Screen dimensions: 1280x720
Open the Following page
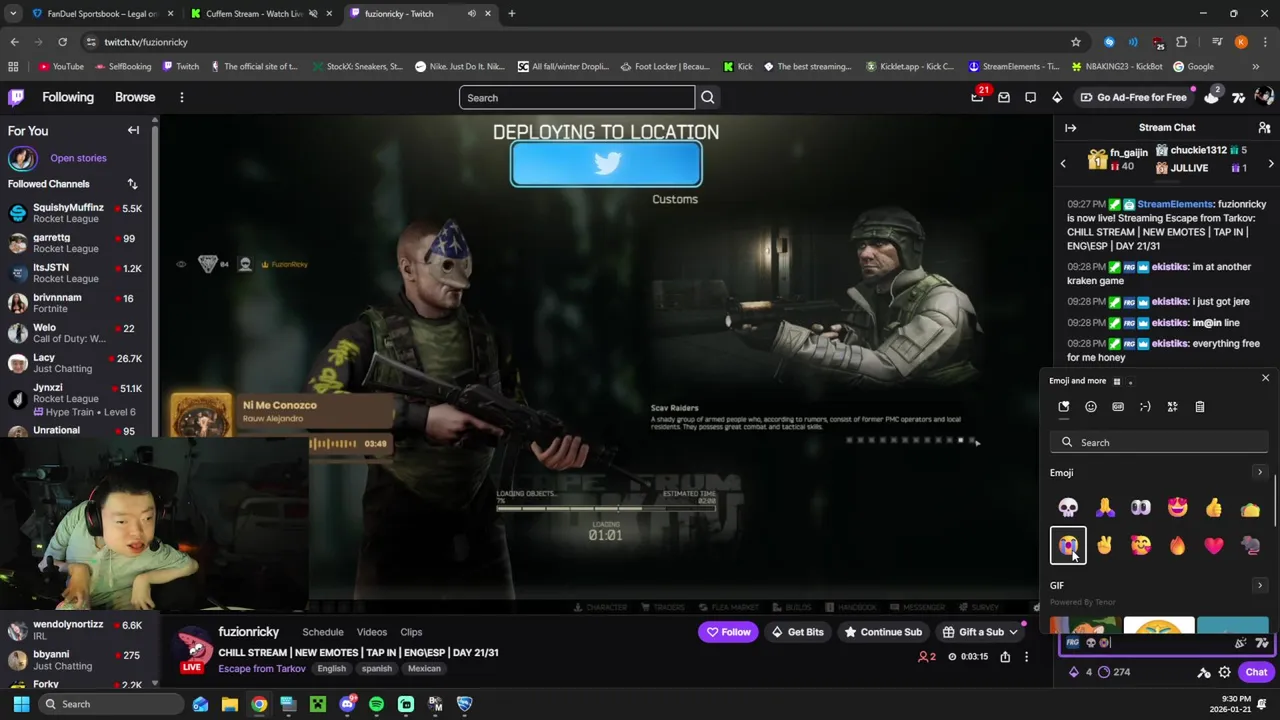[x=68, y=97]
